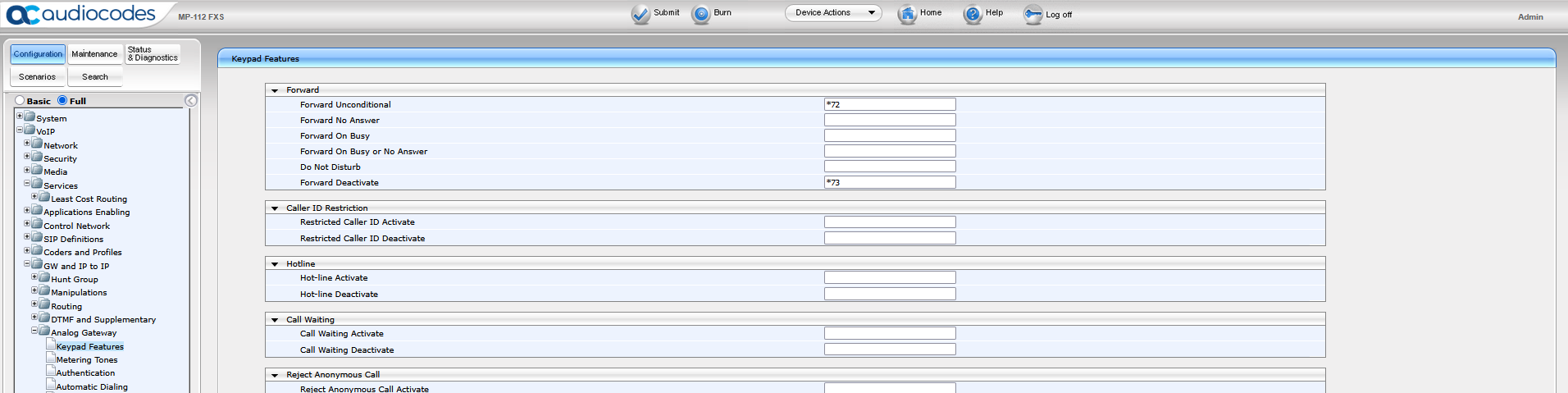Click the Forward No Answer input field
Image resolution: width=1568 pixels, height=393 pixels.
(x=890, y=120)
